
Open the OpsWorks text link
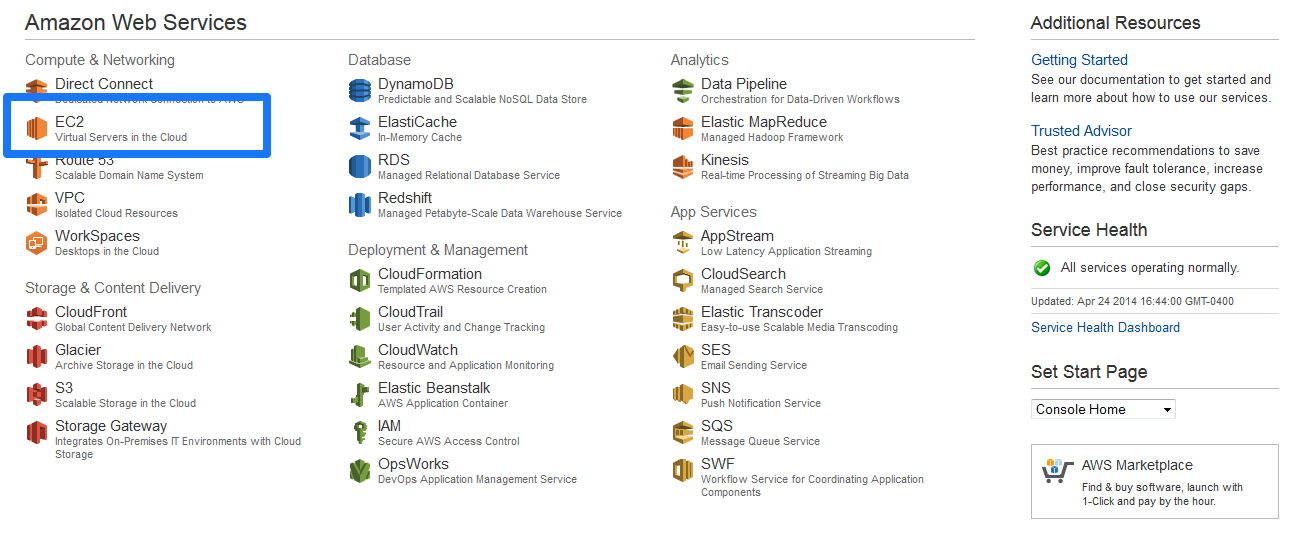point(413,464)
